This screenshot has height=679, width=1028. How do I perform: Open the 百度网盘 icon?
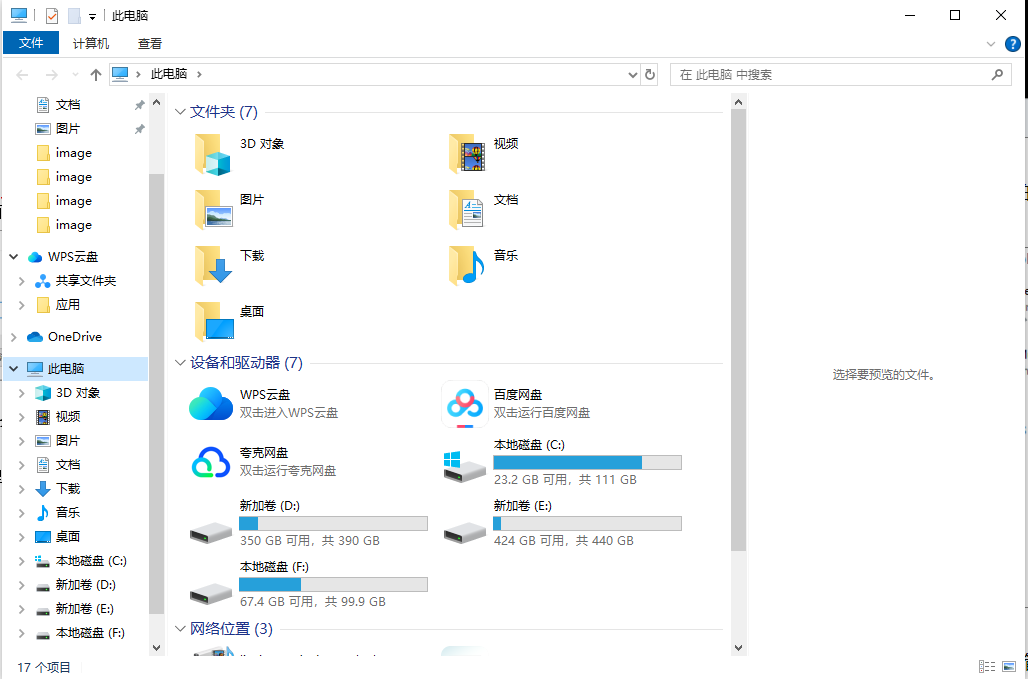coord(465,404)
